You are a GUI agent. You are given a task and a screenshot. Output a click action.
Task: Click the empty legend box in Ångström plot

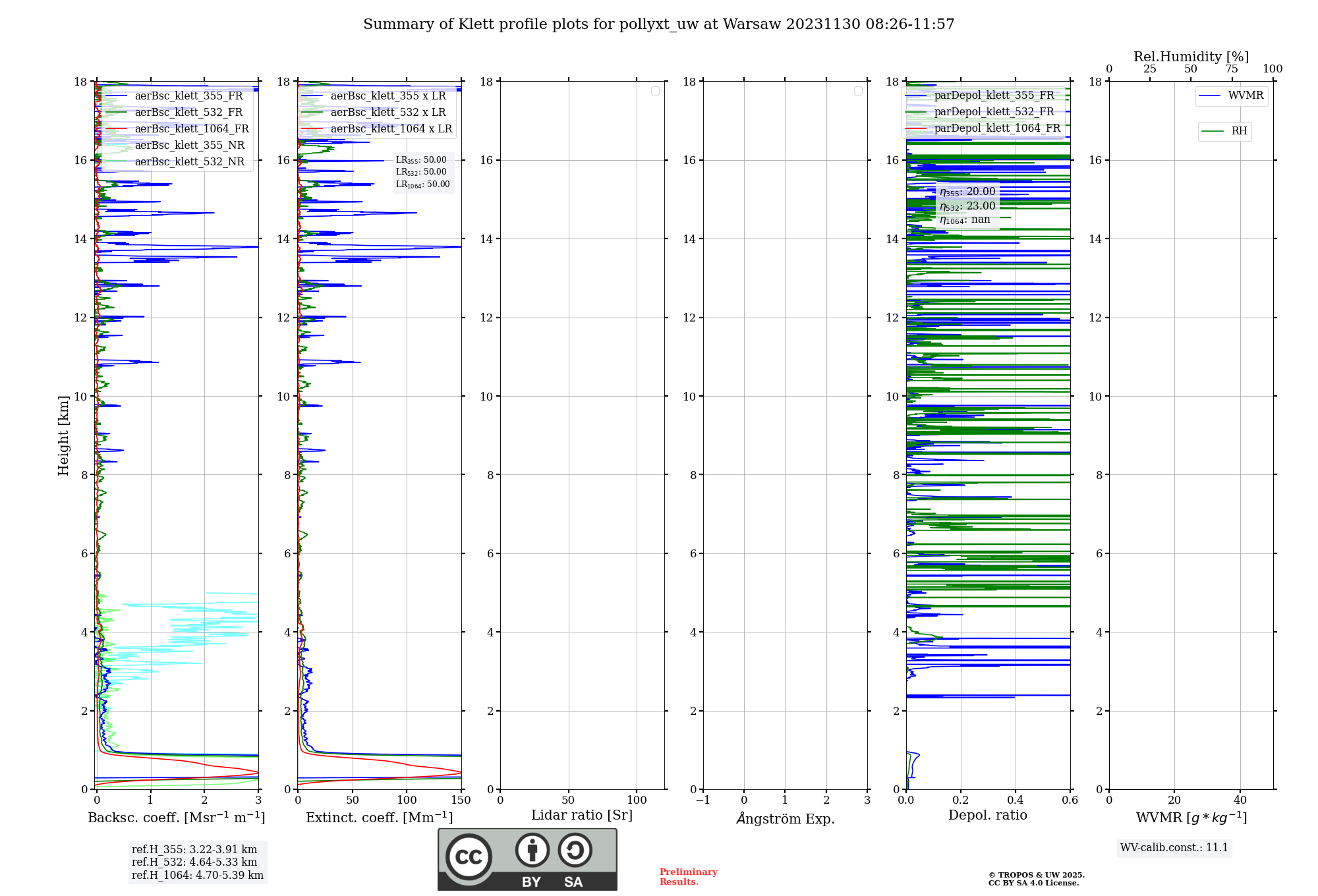click(858, 91)
